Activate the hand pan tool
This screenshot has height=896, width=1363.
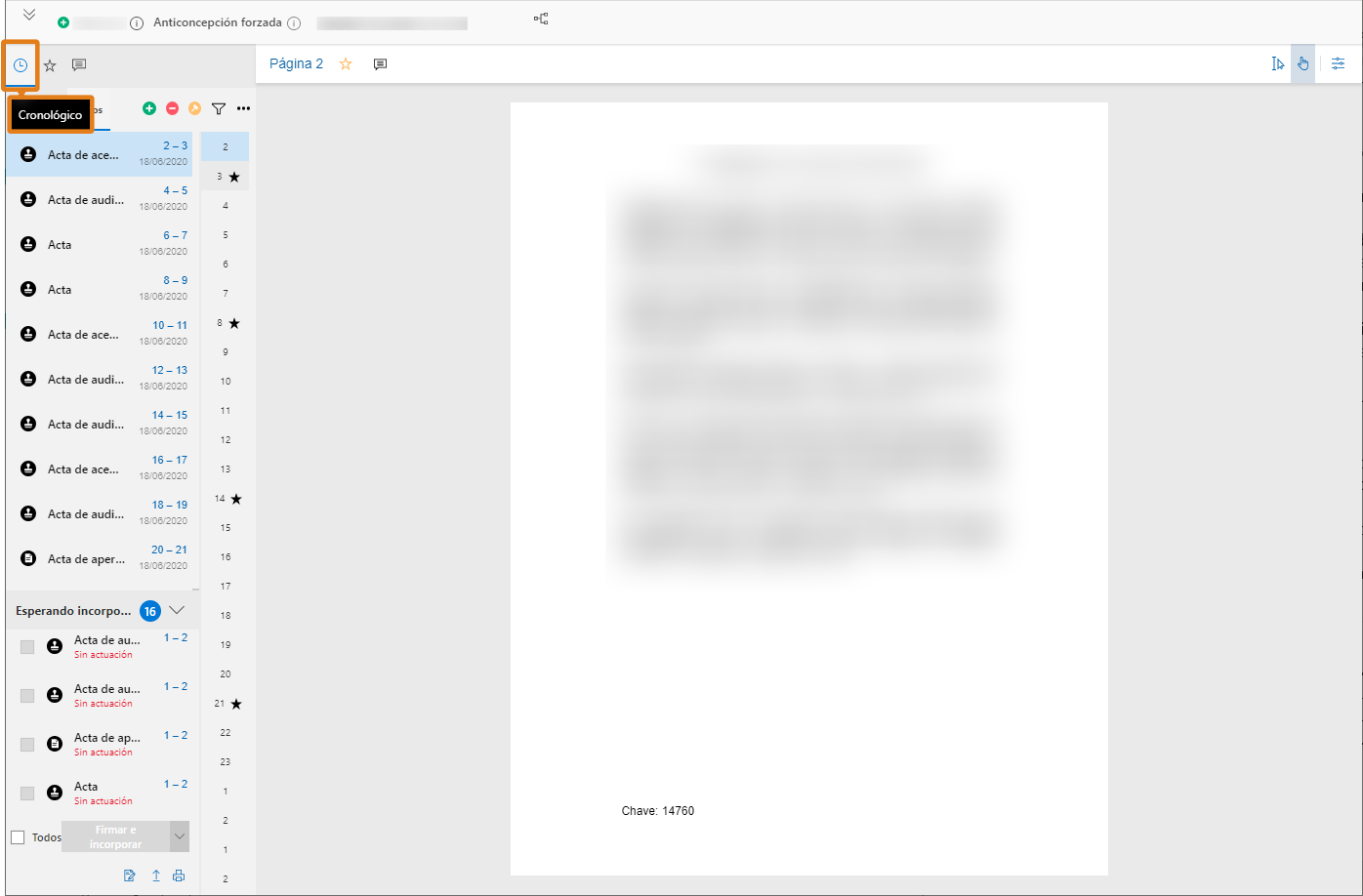(1302, 63)
